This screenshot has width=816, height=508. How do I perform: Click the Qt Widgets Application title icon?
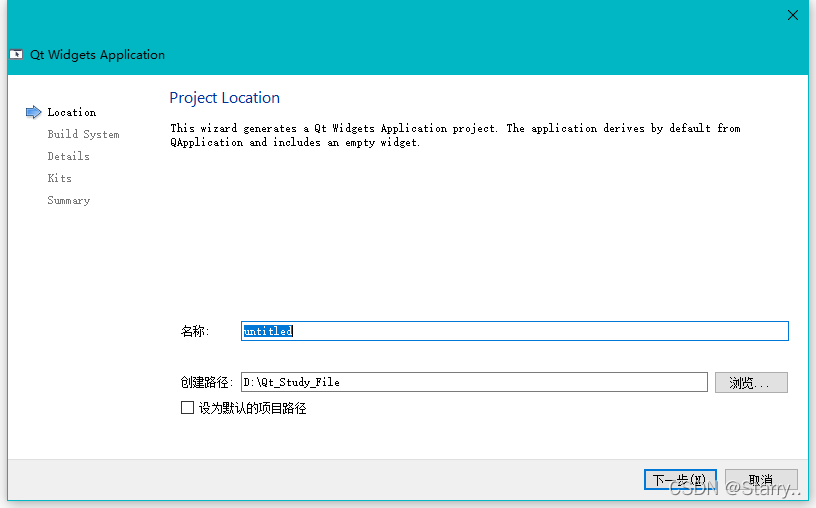[x=16, y=55]
